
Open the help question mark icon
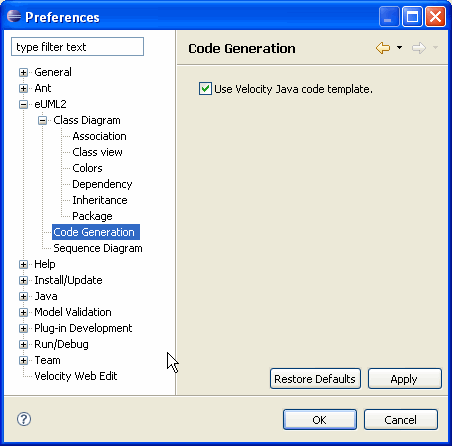tap(24, 419)
